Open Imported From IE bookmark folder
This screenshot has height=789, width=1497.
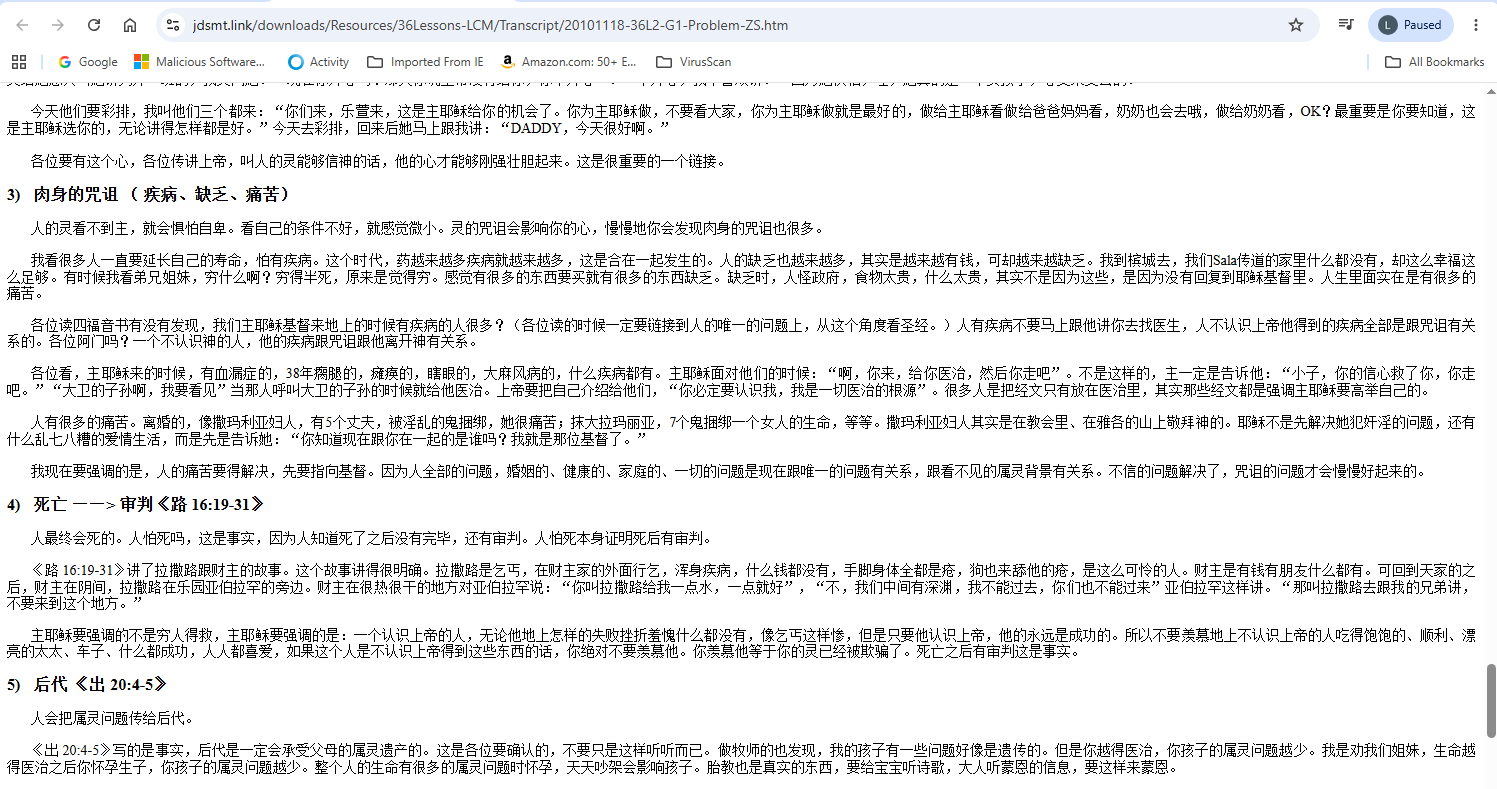425,62
